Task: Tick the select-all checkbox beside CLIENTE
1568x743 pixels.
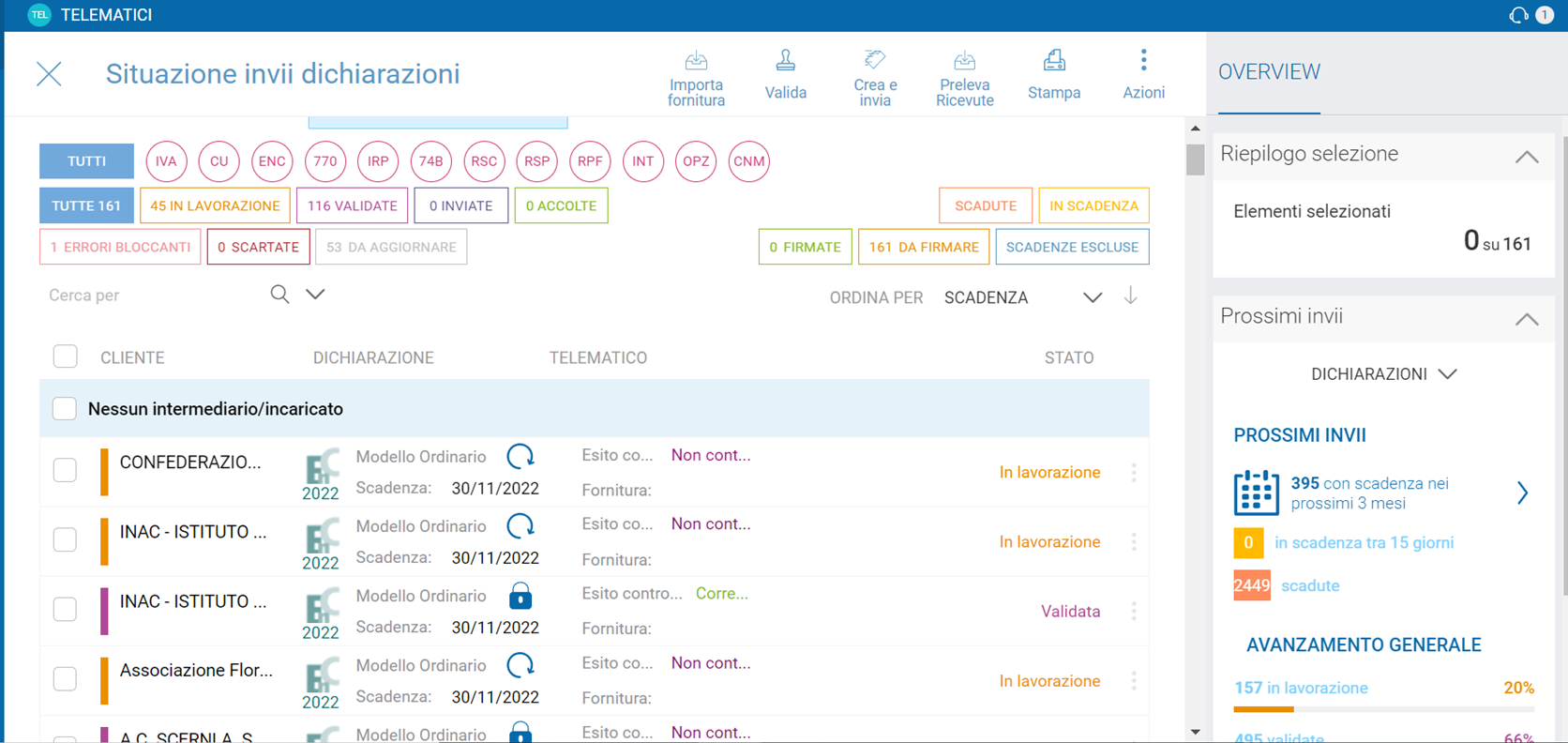Action: 65,356
